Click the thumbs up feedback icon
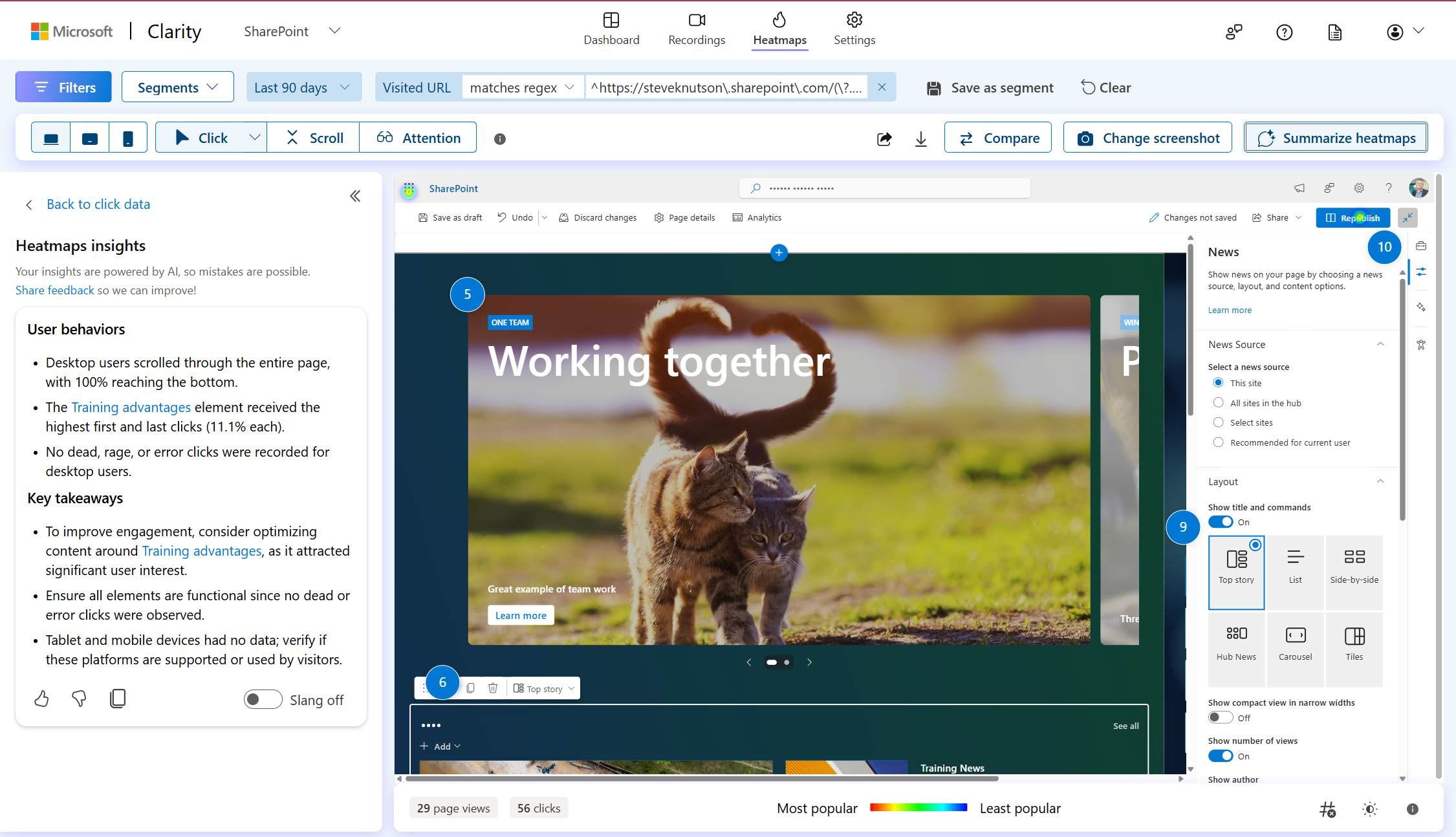This screenshot has width=1456, height=837. pyautogui.click(x=42, y=699)
